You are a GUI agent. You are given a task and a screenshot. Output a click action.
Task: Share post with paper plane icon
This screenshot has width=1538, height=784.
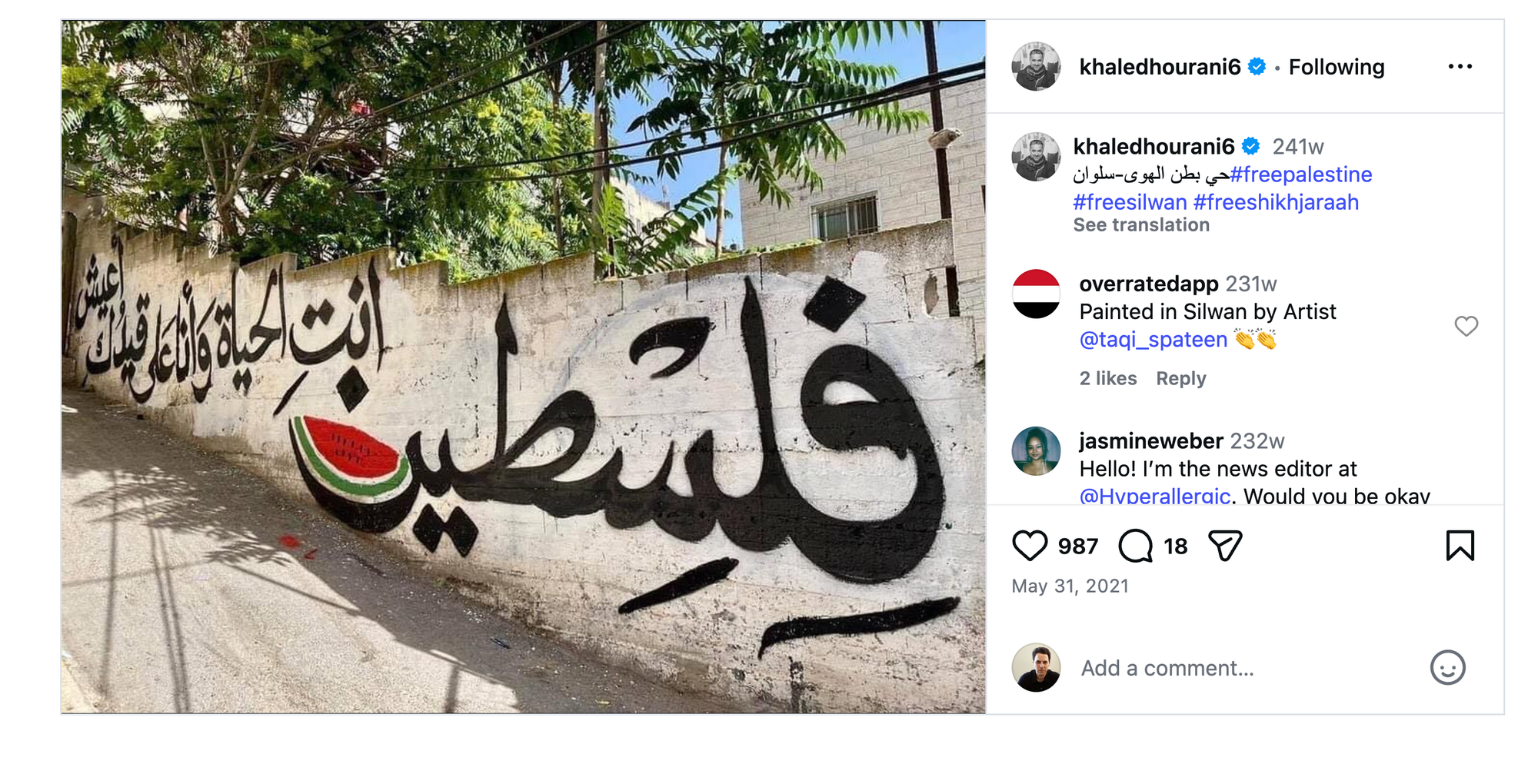coord(1225,546)
